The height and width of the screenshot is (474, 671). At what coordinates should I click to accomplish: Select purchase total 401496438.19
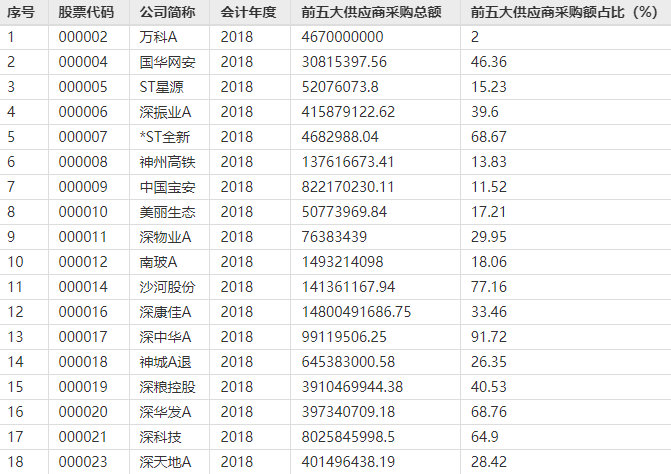tap(348, 462)
